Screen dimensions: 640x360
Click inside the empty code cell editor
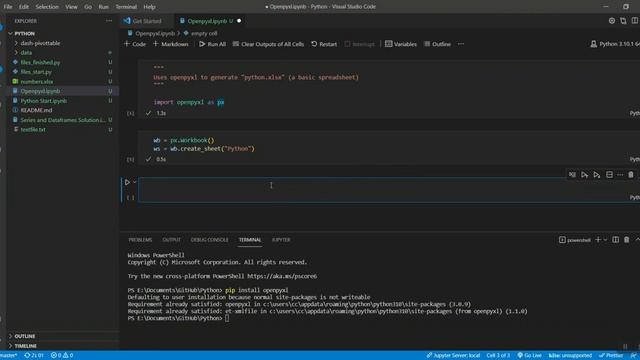click(389, 190)
